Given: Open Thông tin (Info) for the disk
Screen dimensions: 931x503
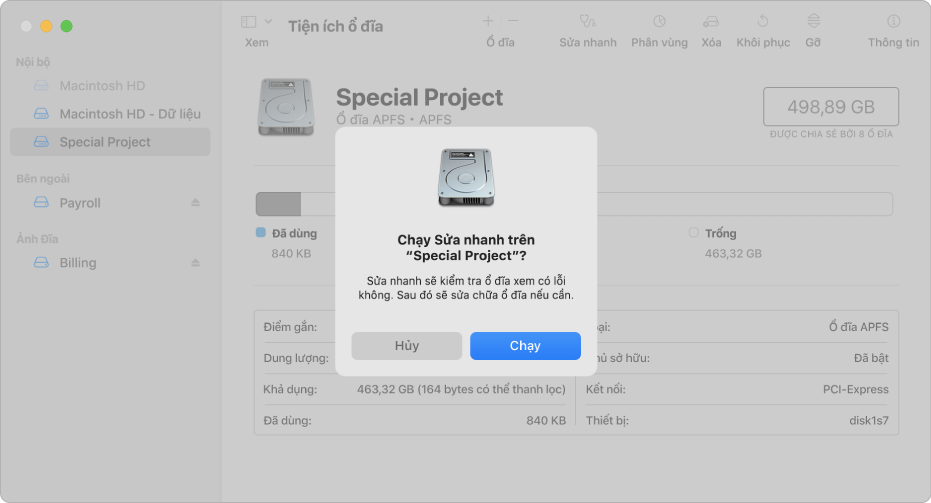Looking at the screenshot, I should point(893,21).
